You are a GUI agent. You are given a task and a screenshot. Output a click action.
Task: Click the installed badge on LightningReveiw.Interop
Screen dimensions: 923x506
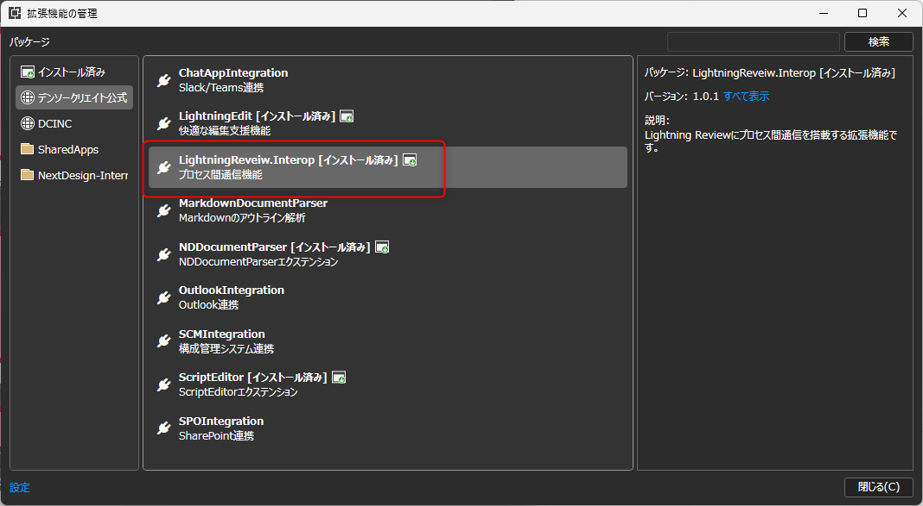pyautogui.click(x=410, y=160)
